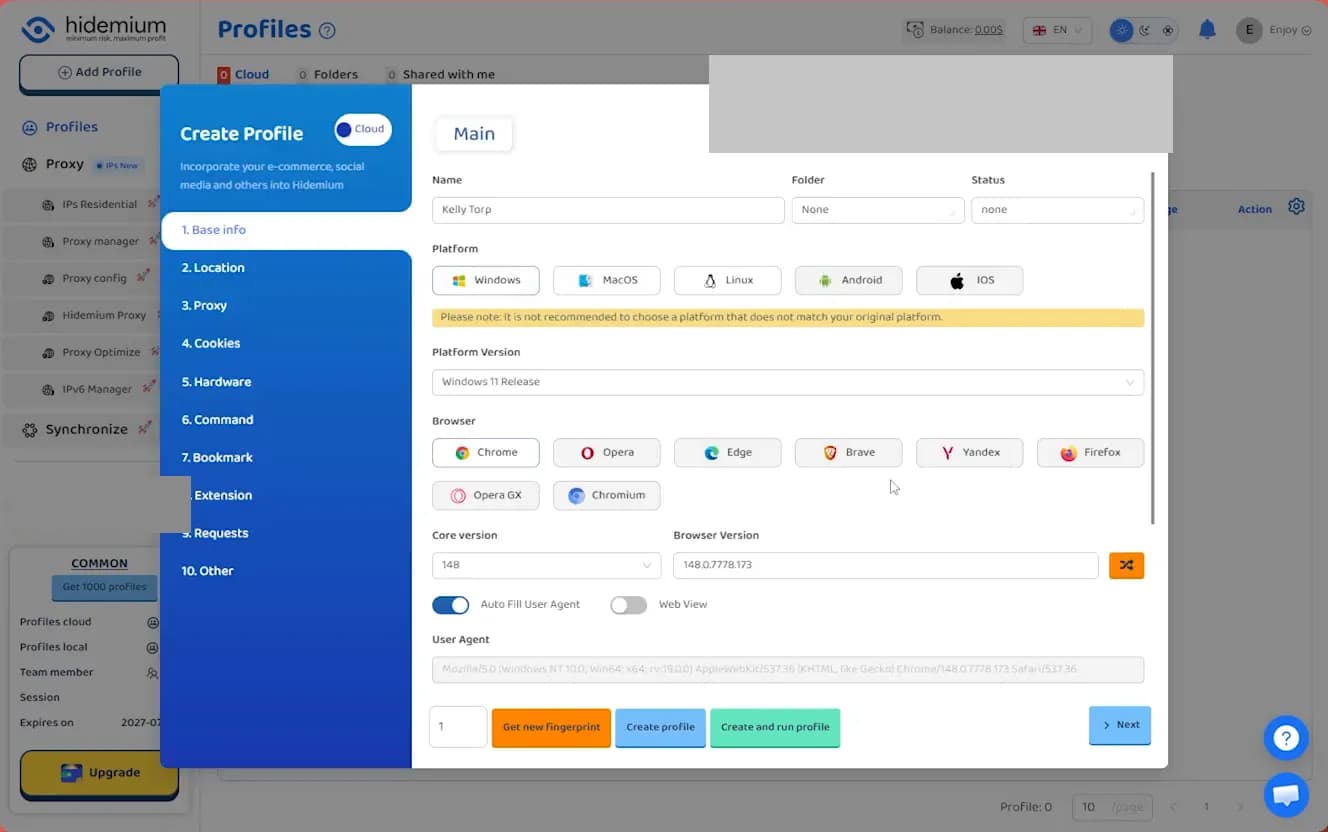Choose Yandex browser

970,452
